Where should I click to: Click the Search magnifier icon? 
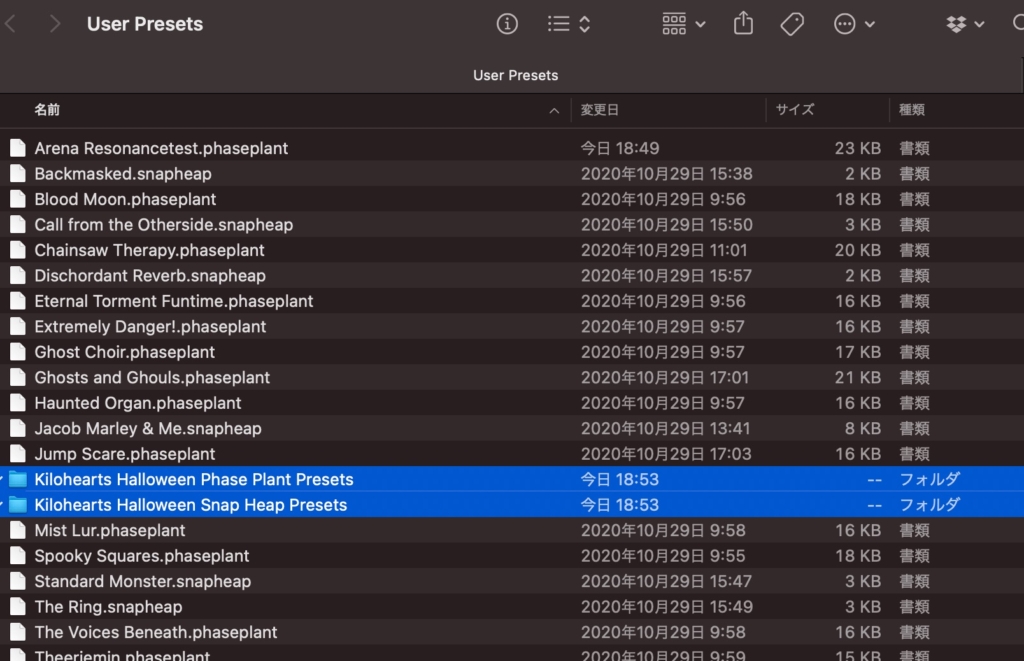(x=1017, y=24)
